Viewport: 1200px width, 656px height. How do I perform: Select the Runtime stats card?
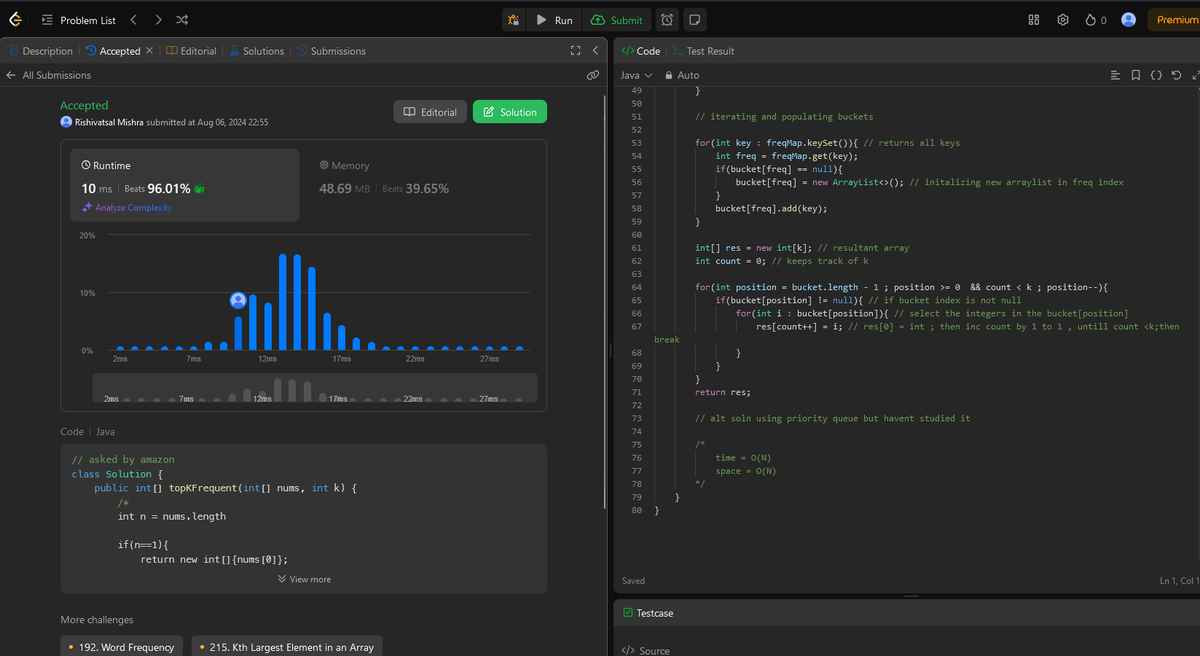pos(184,185)
